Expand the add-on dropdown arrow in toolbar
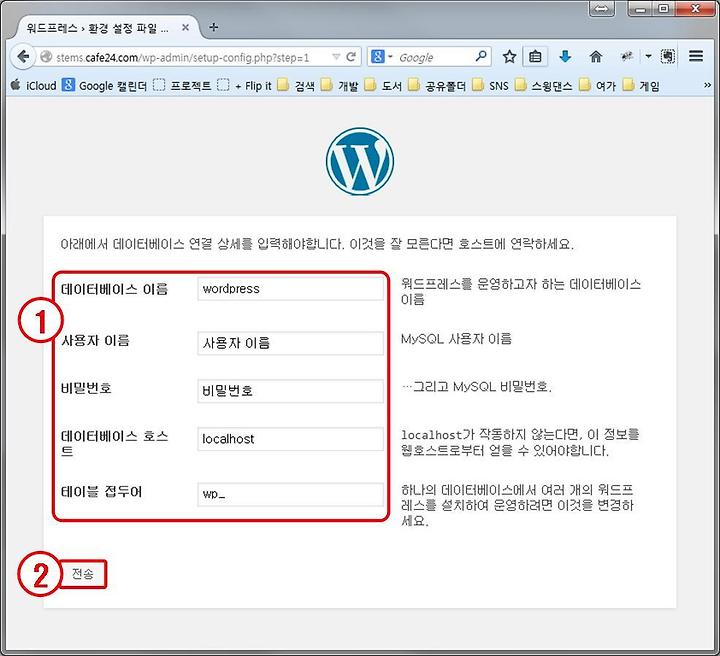720x656 pixels. (648, 56)
